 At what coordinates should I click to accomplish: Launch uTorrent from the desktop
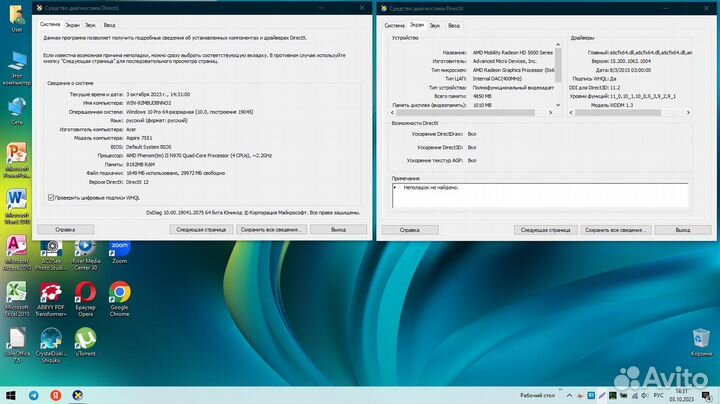85,341
